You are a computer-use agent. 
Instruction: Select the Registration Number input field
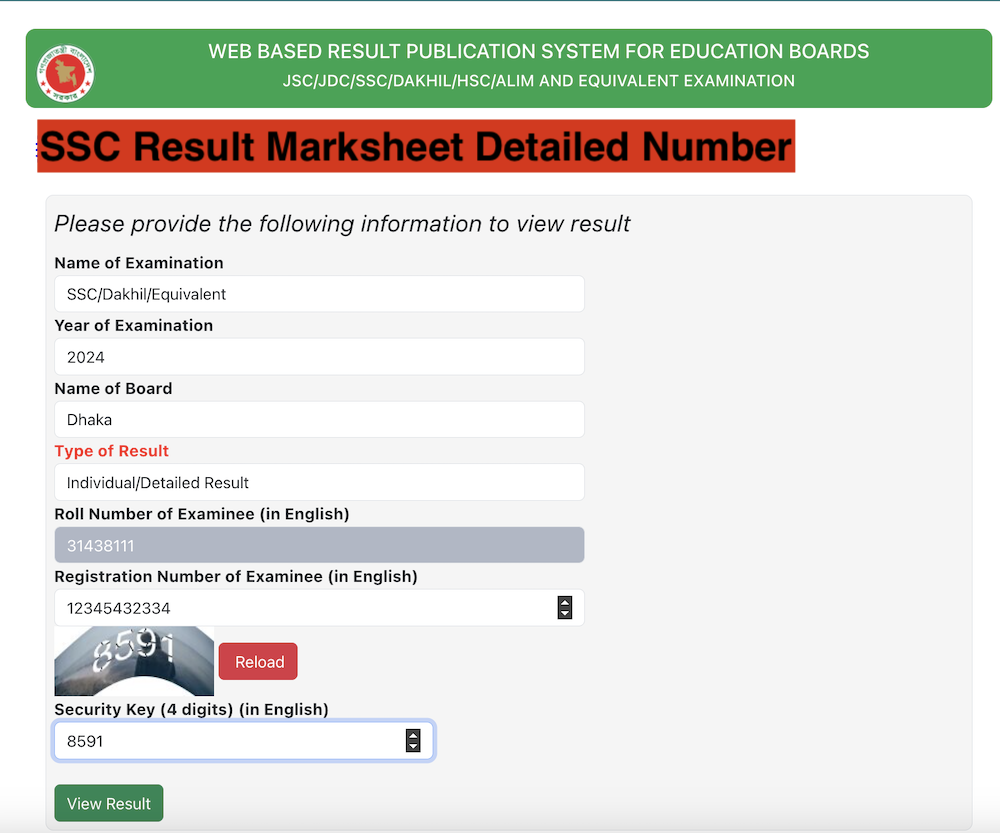(300, 607)
